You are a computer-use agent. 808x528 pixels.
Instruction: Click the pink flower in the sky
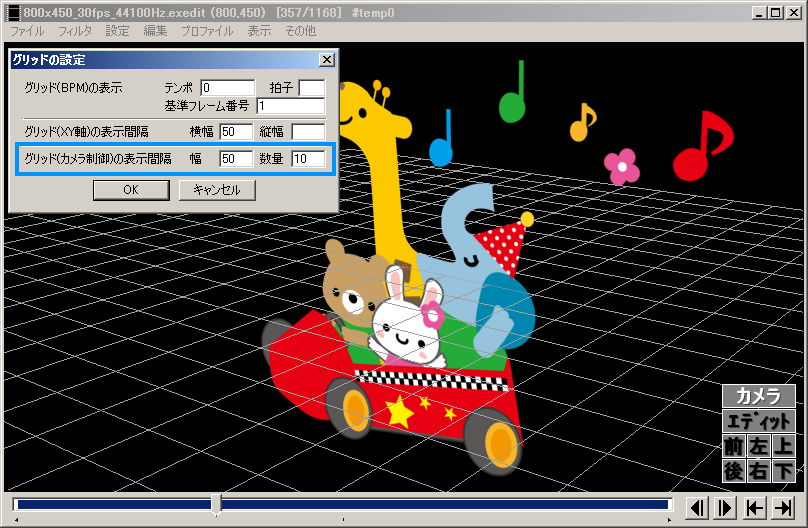622,166
